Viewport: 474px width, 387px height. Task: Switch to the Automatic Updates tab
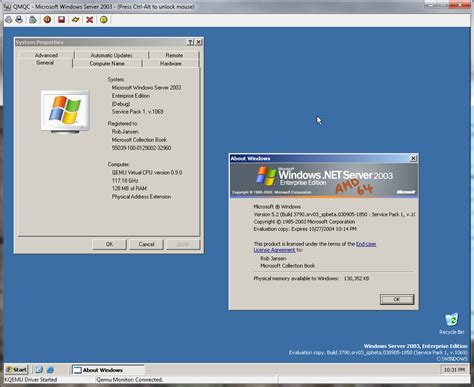tap(111, 55)
